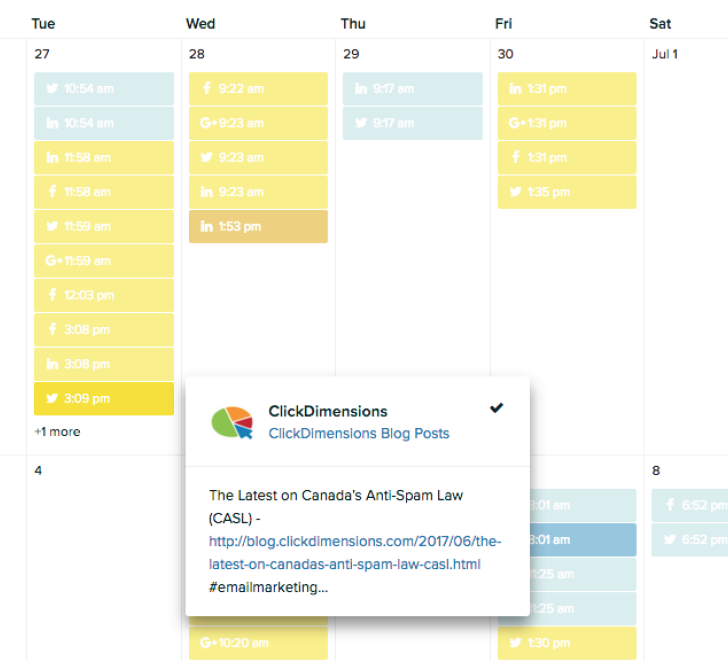Click the ClickDimensions pie chart logo
The image size is (728, 661).
[x=232, y=422]
